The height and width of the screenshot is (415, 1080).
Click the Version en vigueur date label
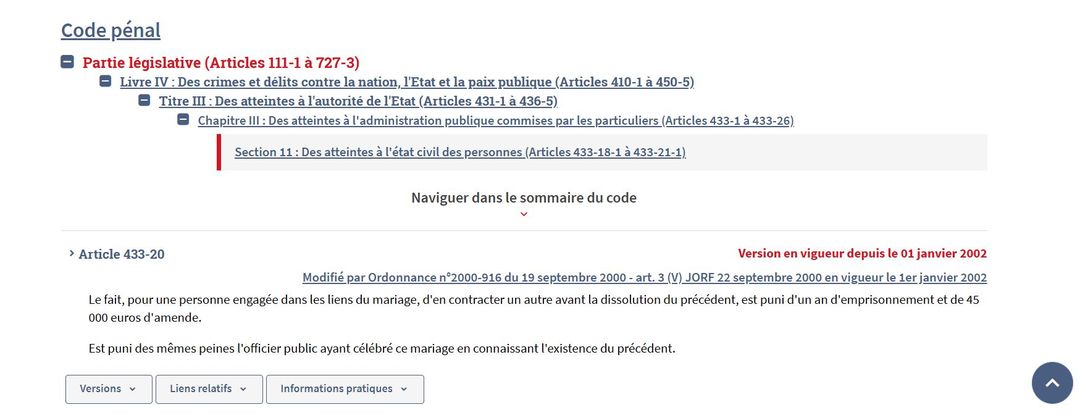click(862, 254)
